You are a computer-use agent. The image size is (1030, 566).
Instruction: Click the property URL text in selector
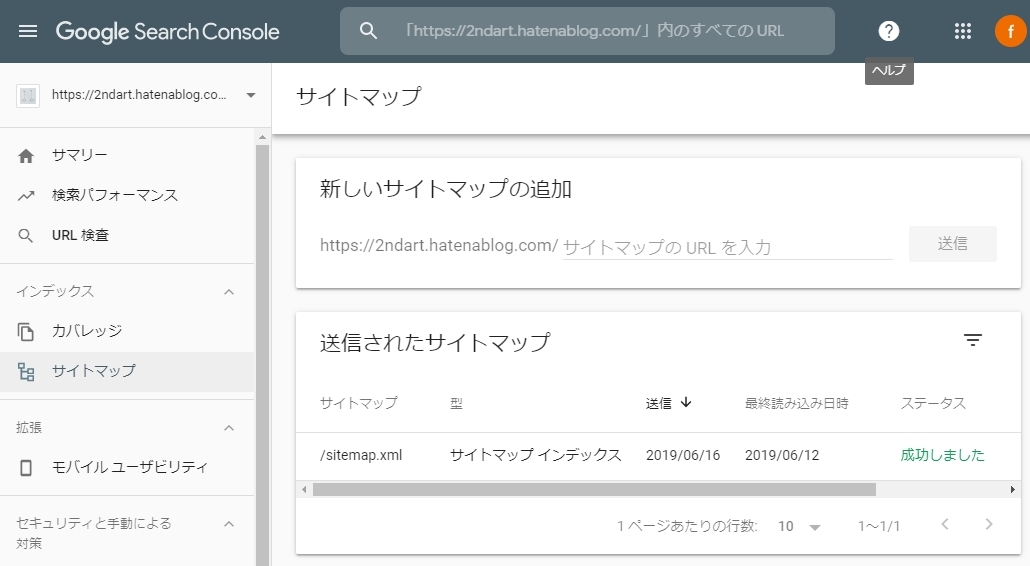tap(139, 95)
